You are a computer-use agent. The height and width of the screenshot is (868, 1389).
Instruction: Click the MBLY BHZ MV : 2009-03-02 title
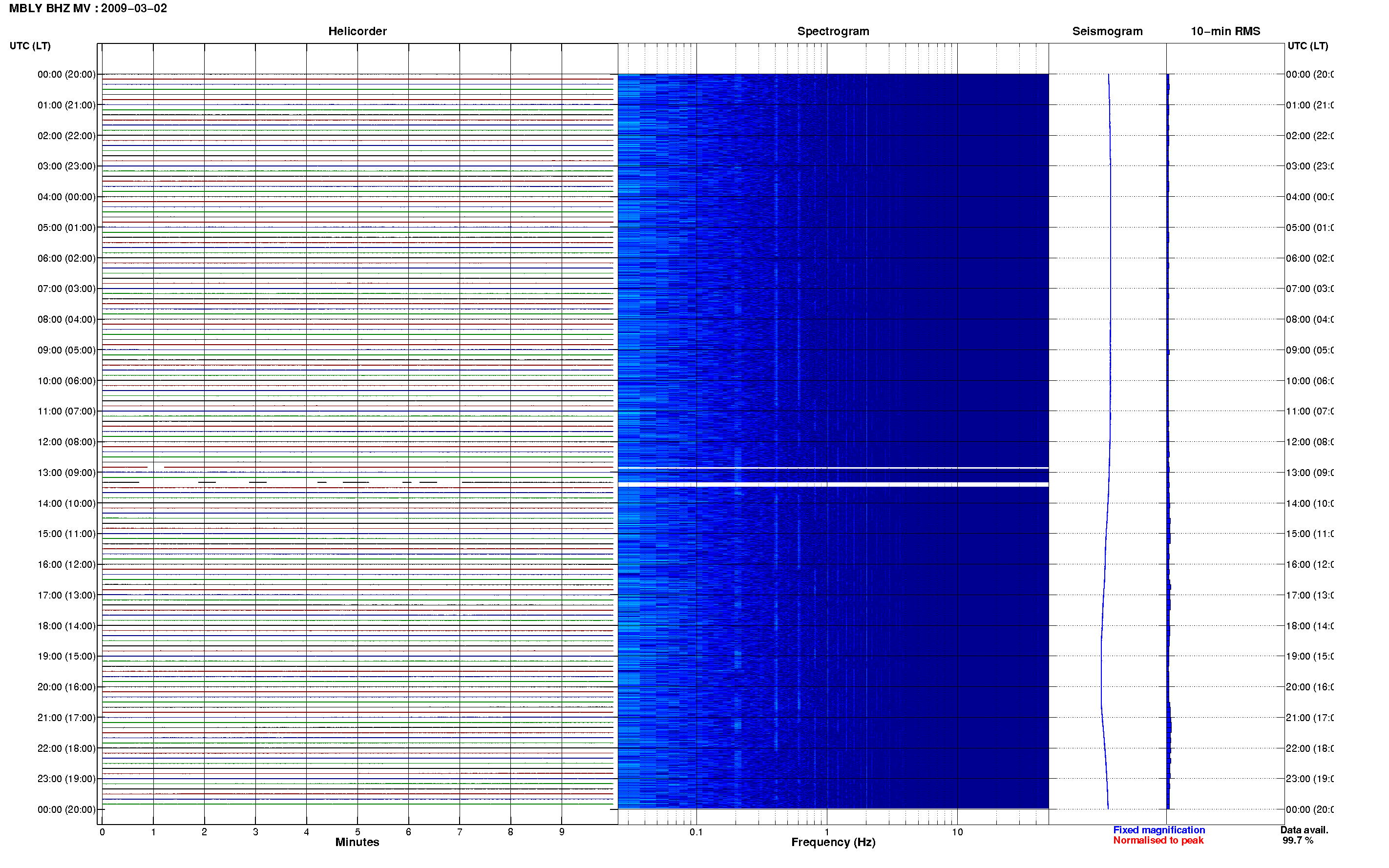pyautogui.click(x=88, y=9)
